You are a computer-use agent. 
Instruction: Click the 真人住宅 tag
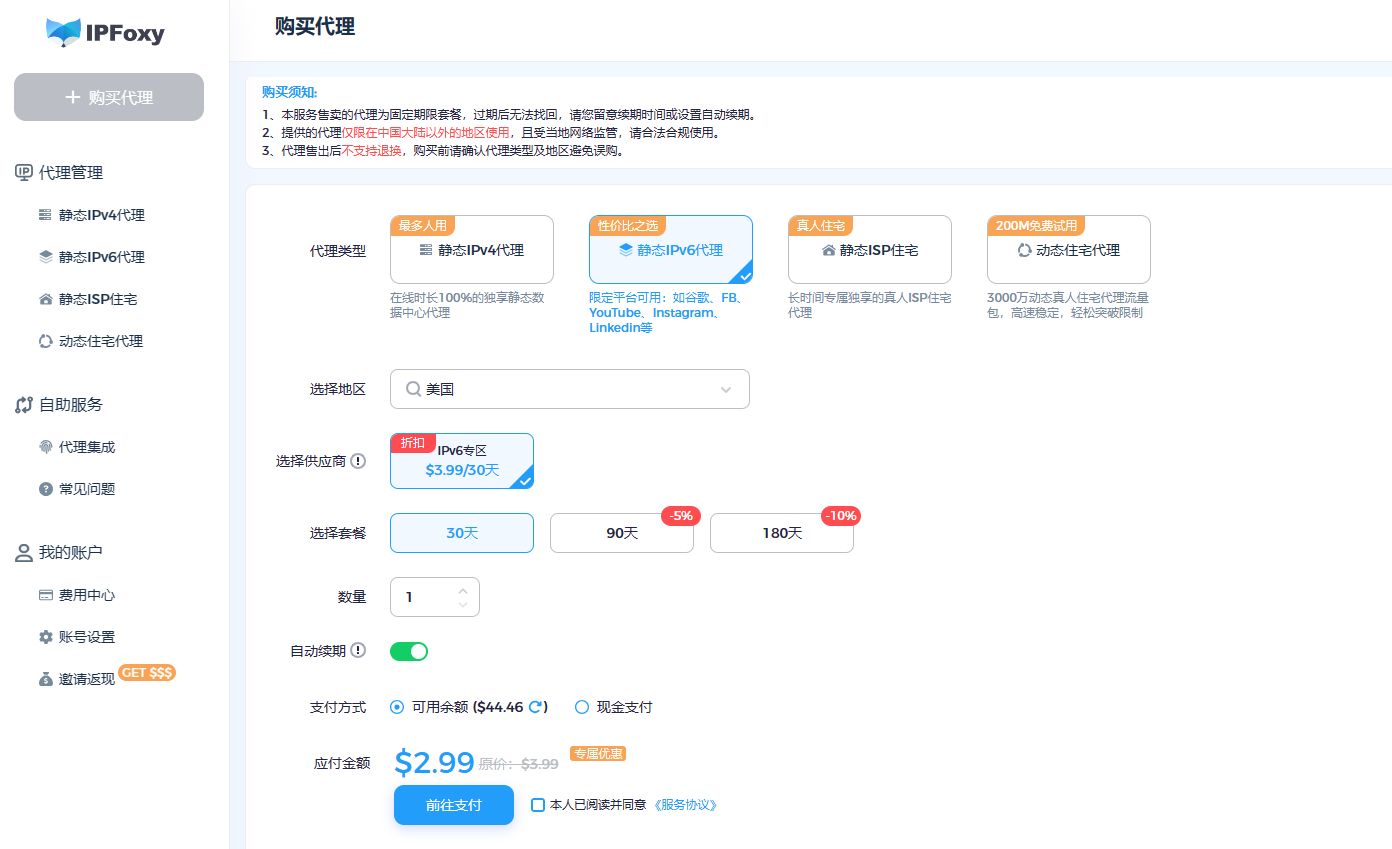pos(820,225)
